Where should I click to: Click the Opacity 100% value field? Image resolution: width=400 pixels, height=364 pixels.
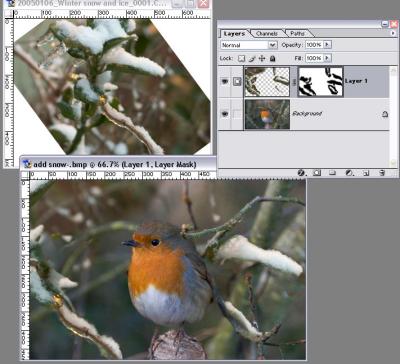pos(314,45)
